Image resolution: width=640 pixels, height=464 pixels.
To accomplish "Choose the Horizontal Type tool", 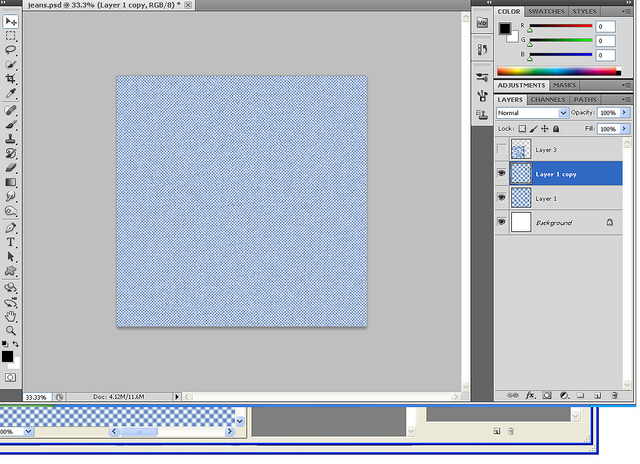I will tap(11, 242).
